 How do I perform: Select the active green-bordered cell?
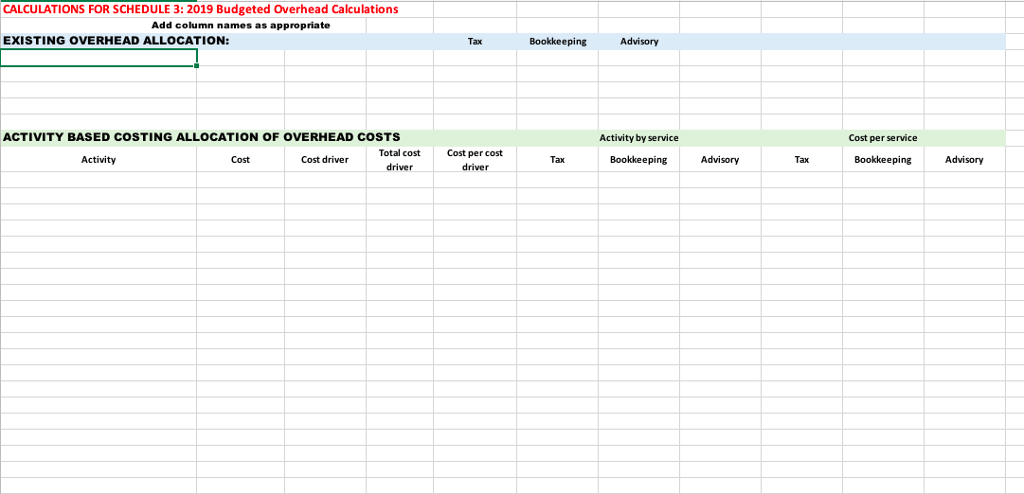[99, 58]
